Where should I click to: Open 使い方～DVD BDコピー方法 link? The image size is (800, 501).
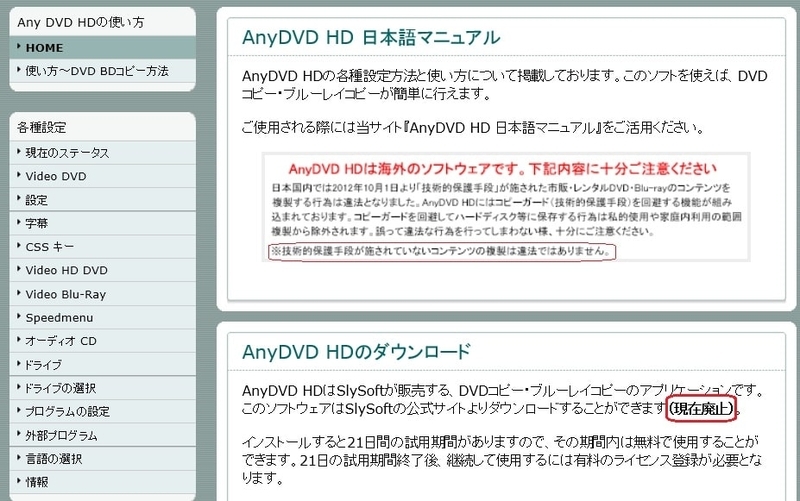pyautogui.click(x=102, y=71)
